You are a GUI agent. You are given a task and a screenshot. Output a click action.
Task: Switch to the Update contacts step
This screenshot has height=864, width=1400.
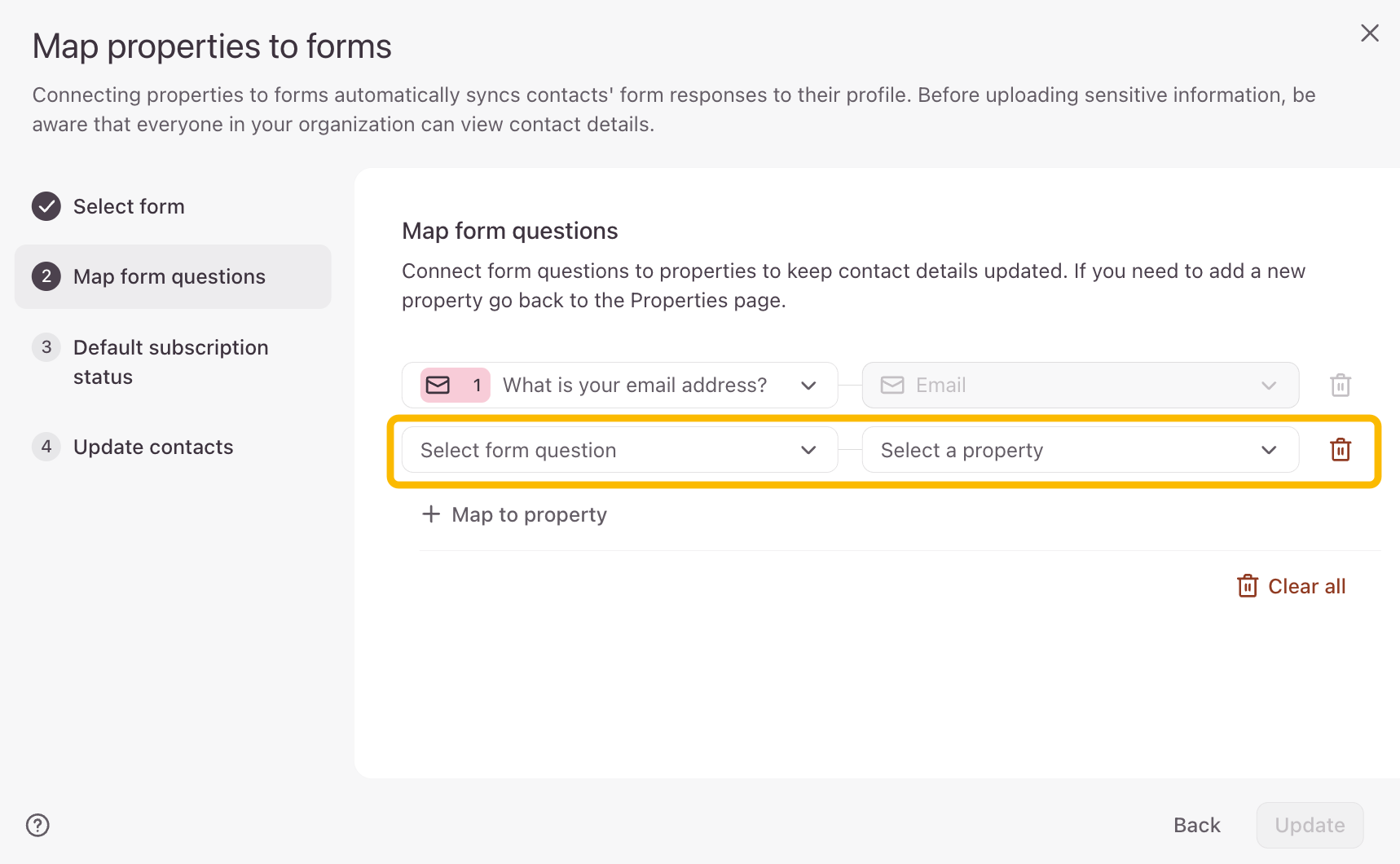153,447
